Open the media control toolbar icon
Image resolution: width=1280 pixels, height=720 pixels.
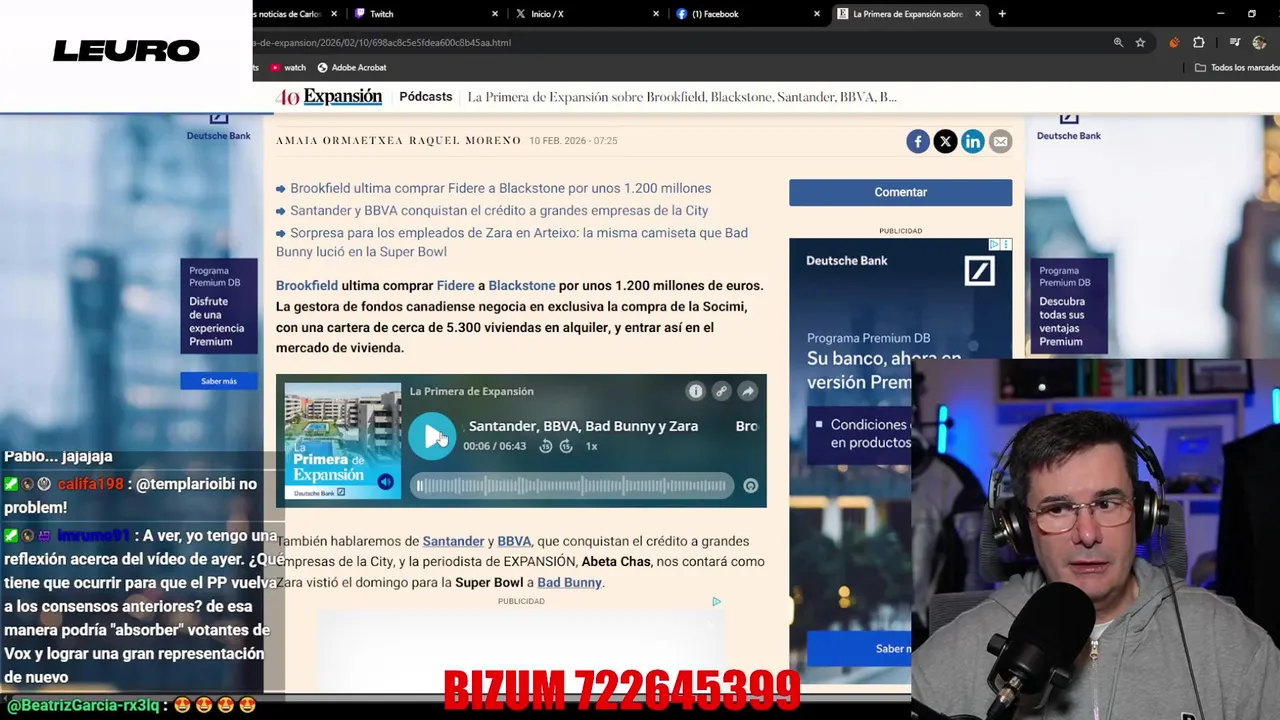coord(1235,43)
